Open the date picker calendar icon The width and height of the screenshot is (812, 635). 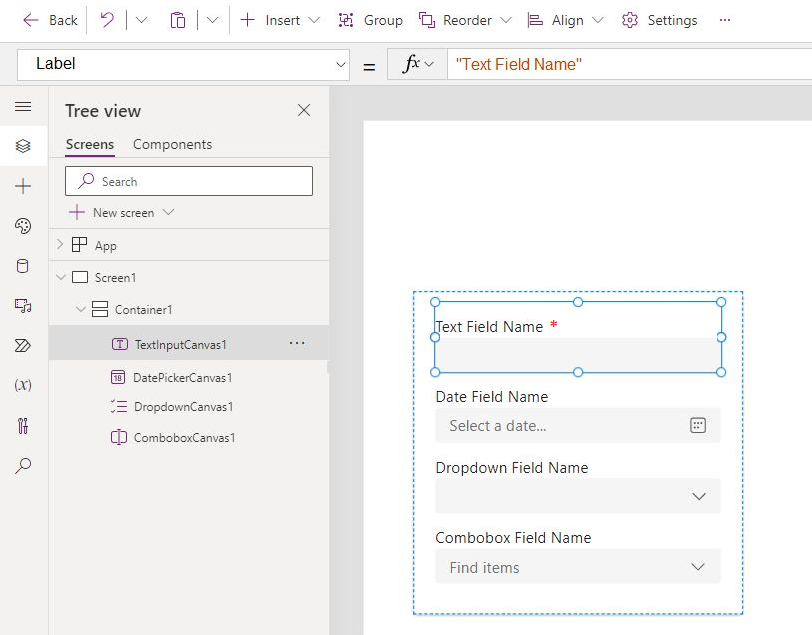698,425
